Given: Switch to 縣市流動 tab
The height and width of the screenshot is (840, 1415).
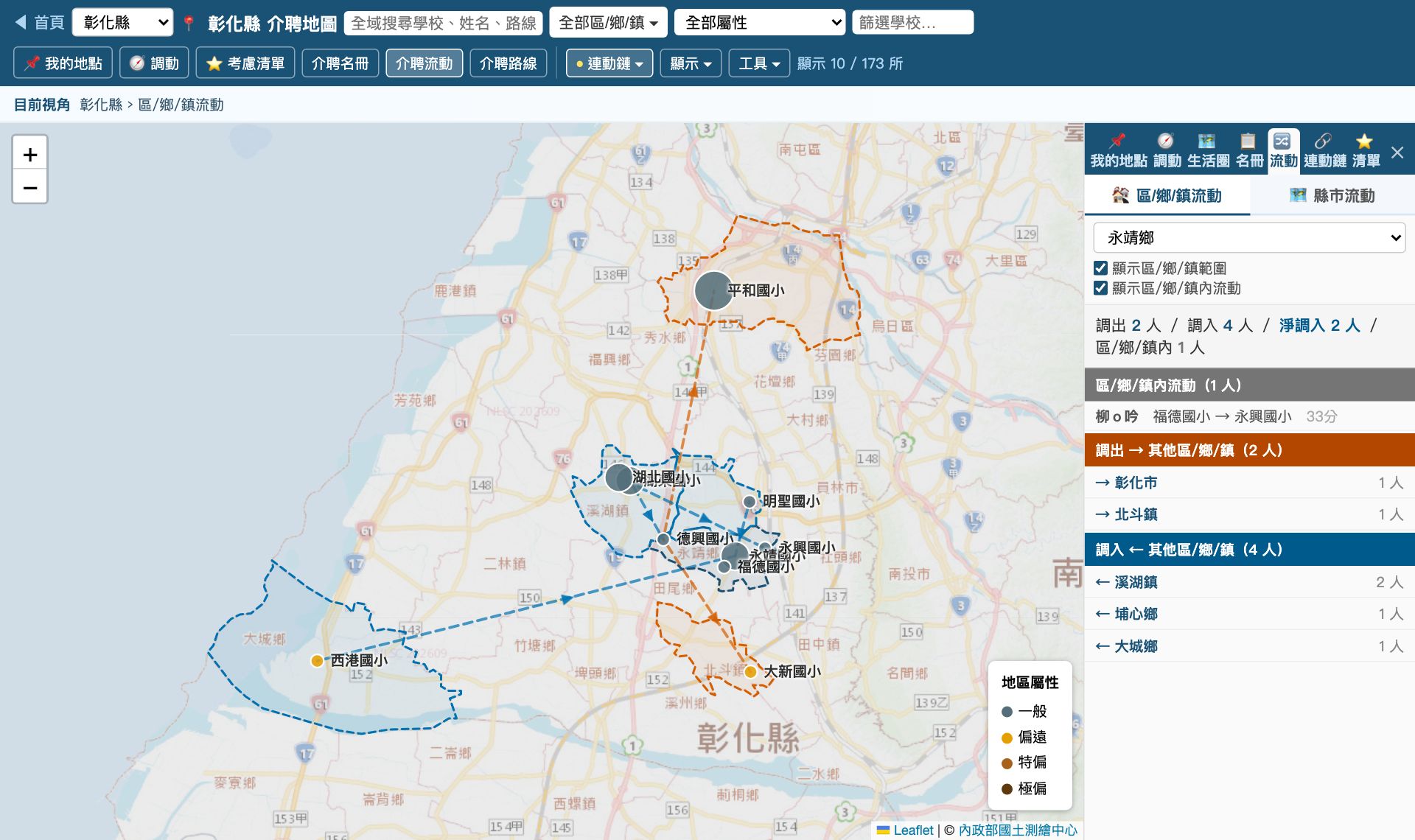Looking at the screenshot, I should (x=1332, y=195).
